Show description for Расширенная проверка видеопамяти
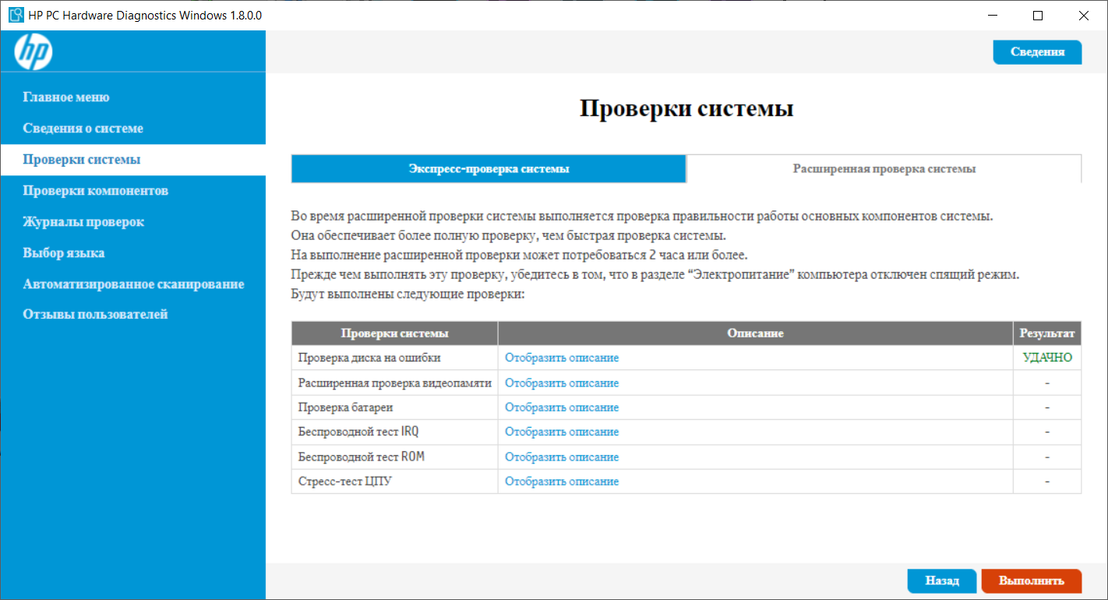This screenshot has width=1108, height=600. point(562,382)
